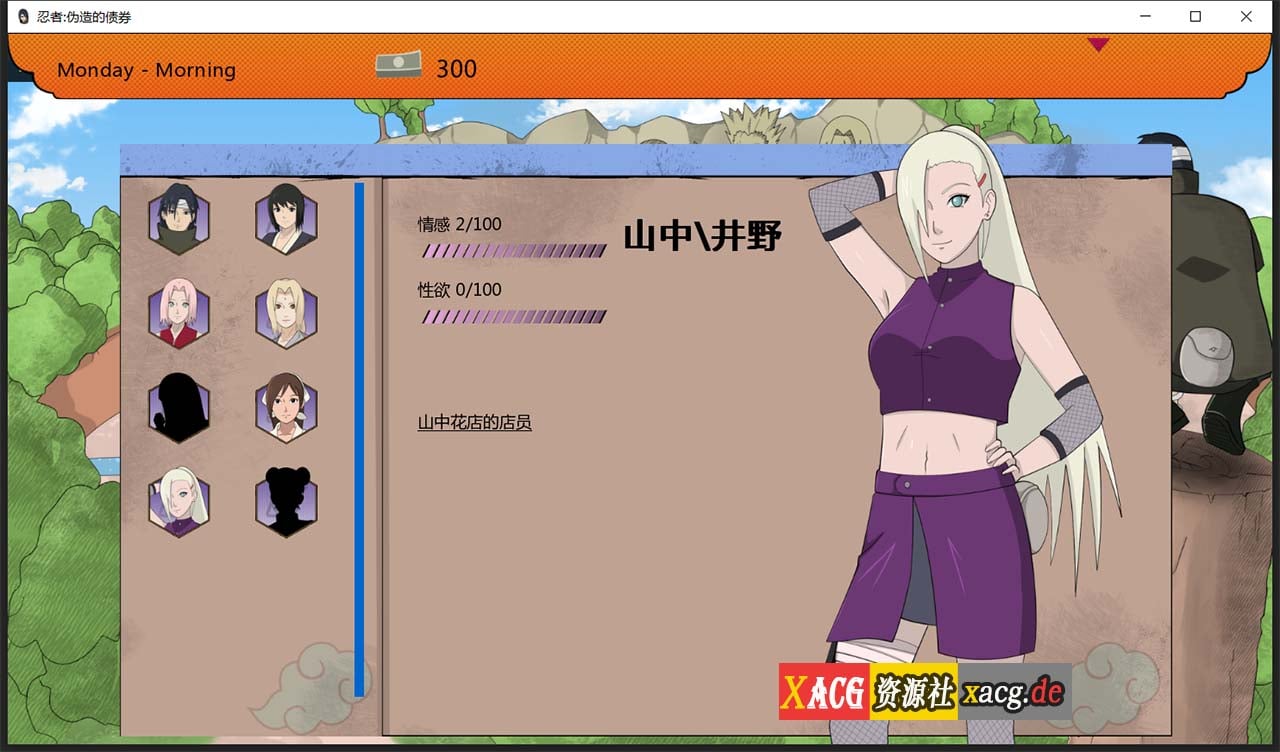Select Tsunade's portrait icon
Viewport: 1280px width, 752px height.
pos(286,316)
